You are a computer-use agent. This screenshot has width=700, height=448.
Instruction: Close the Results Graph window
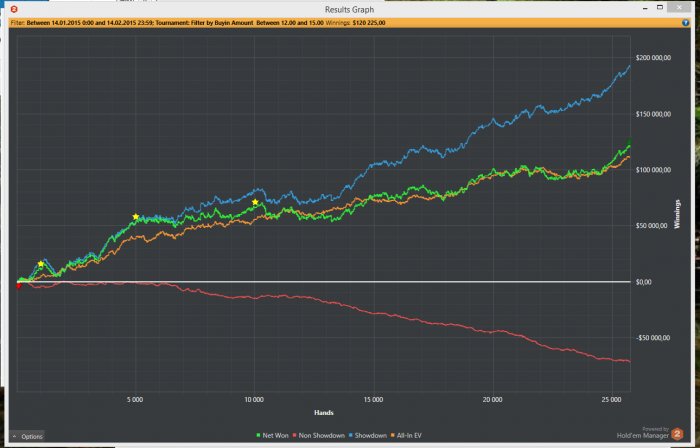(679, 8)
